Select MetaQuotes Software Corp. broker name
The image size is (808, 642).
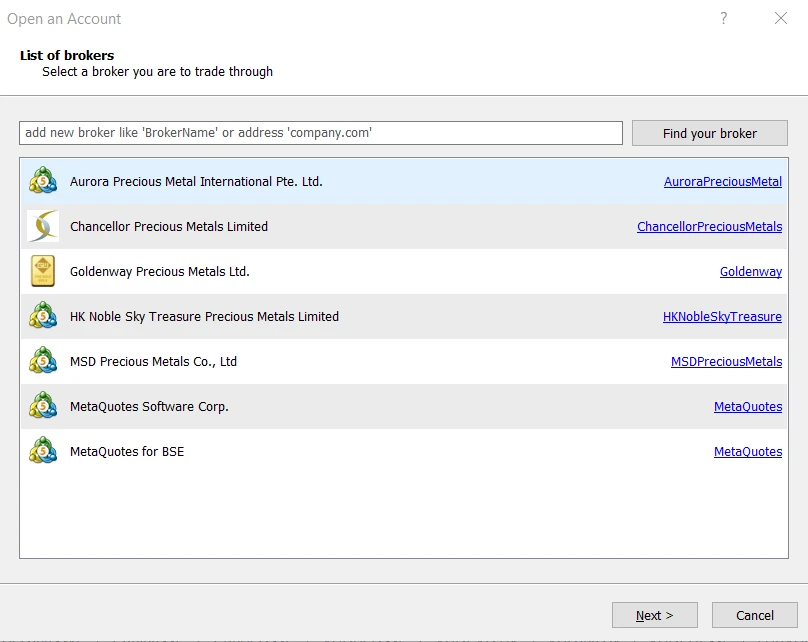click(149, 407)
